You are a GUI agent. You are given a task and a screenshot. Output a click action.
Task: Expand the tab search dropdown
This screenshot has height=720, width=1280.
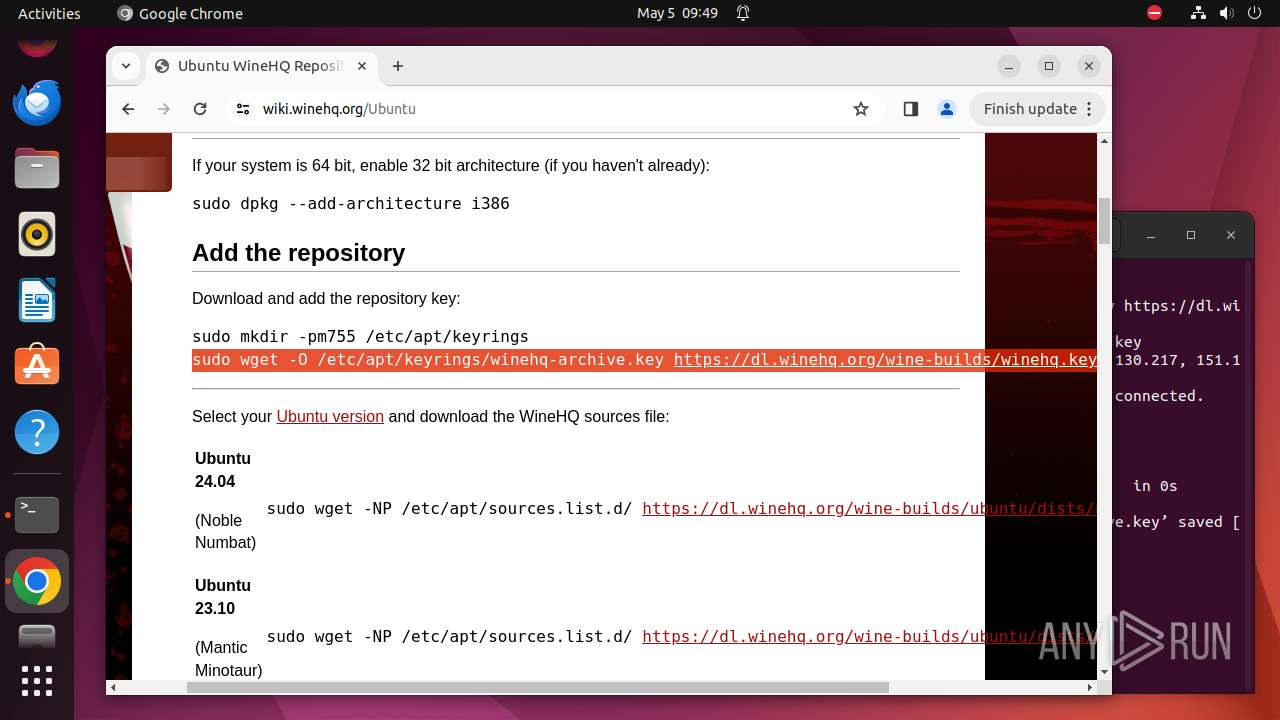126,66
